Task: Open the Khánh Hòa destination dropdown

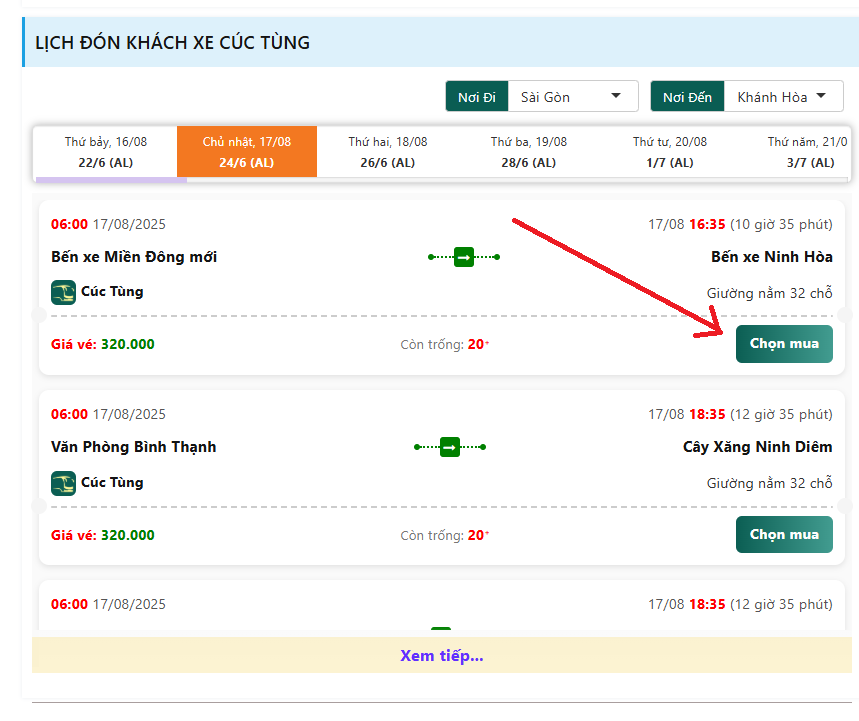Action: tap(783, 97)
